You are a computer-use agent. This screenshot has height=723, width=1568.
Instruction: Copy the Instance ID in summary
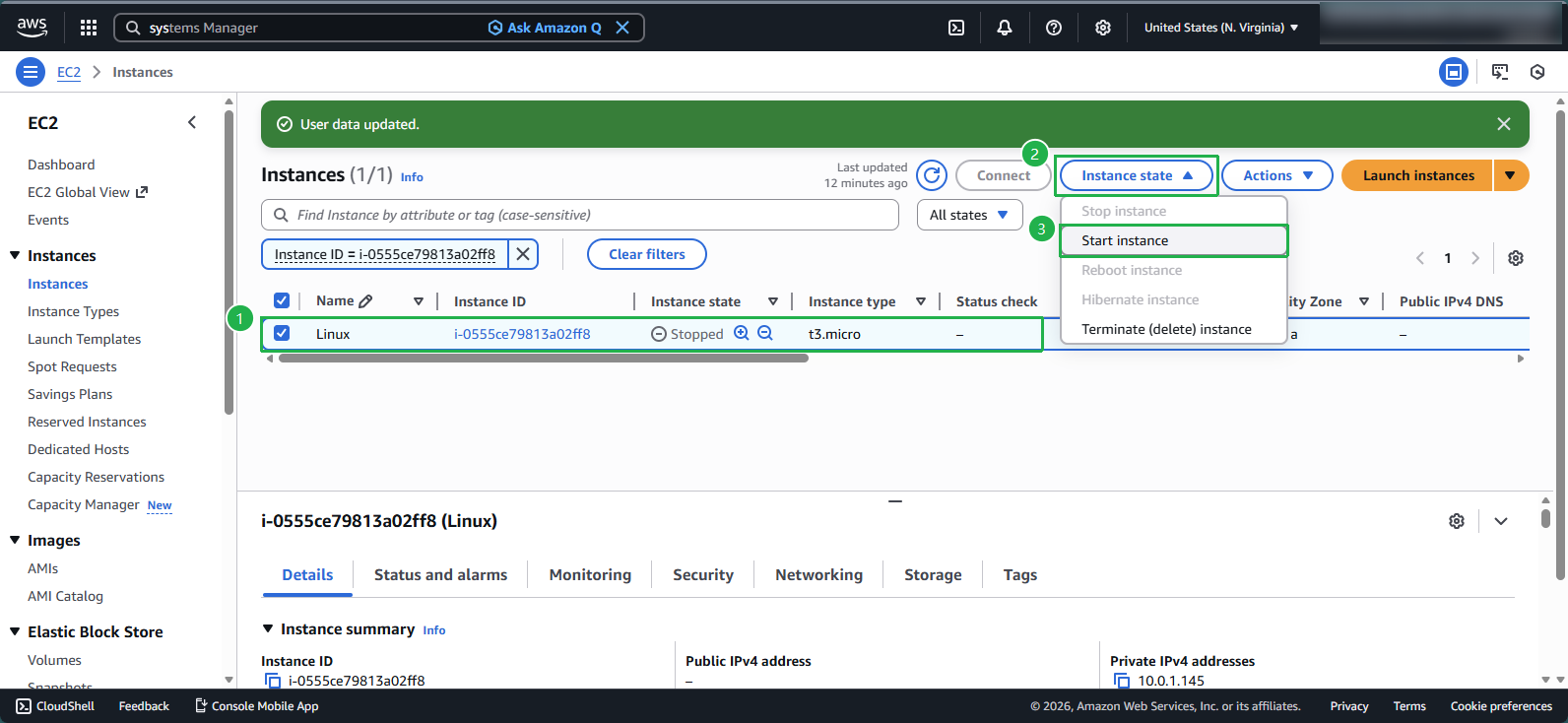click(273, 681)
